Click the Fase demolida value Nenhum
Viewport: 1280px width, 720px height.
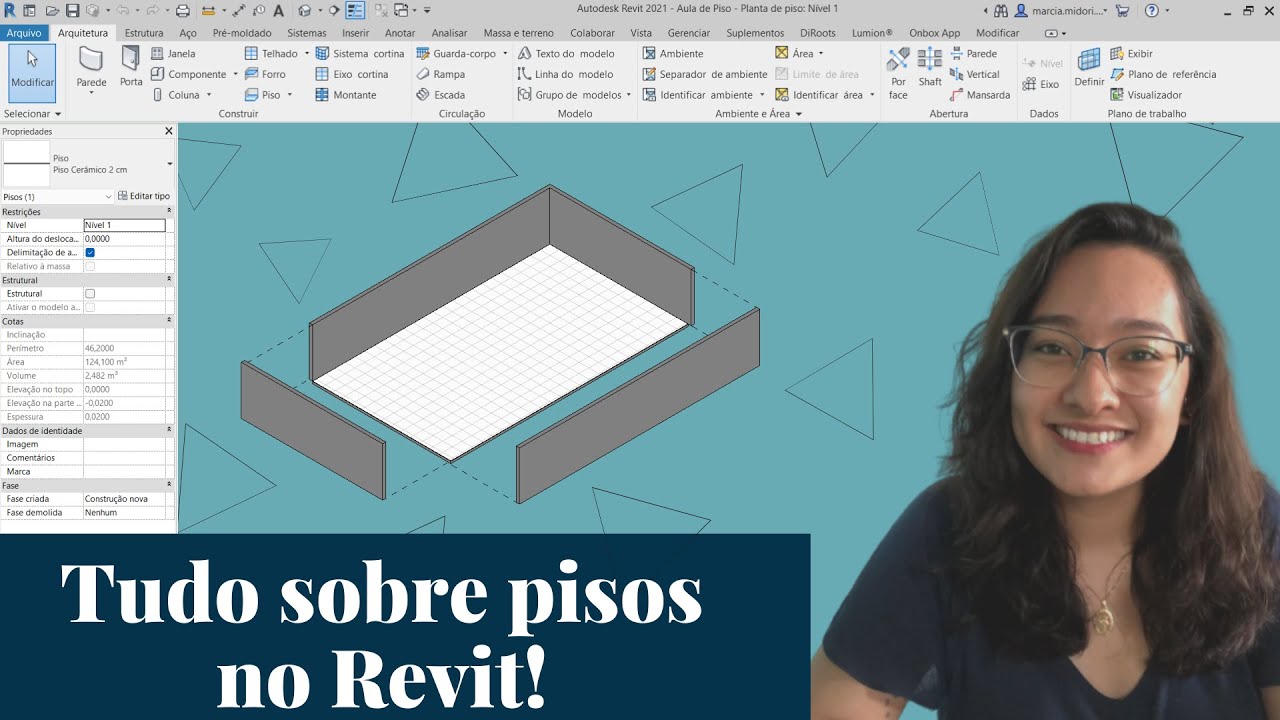[x=124, y=512]
